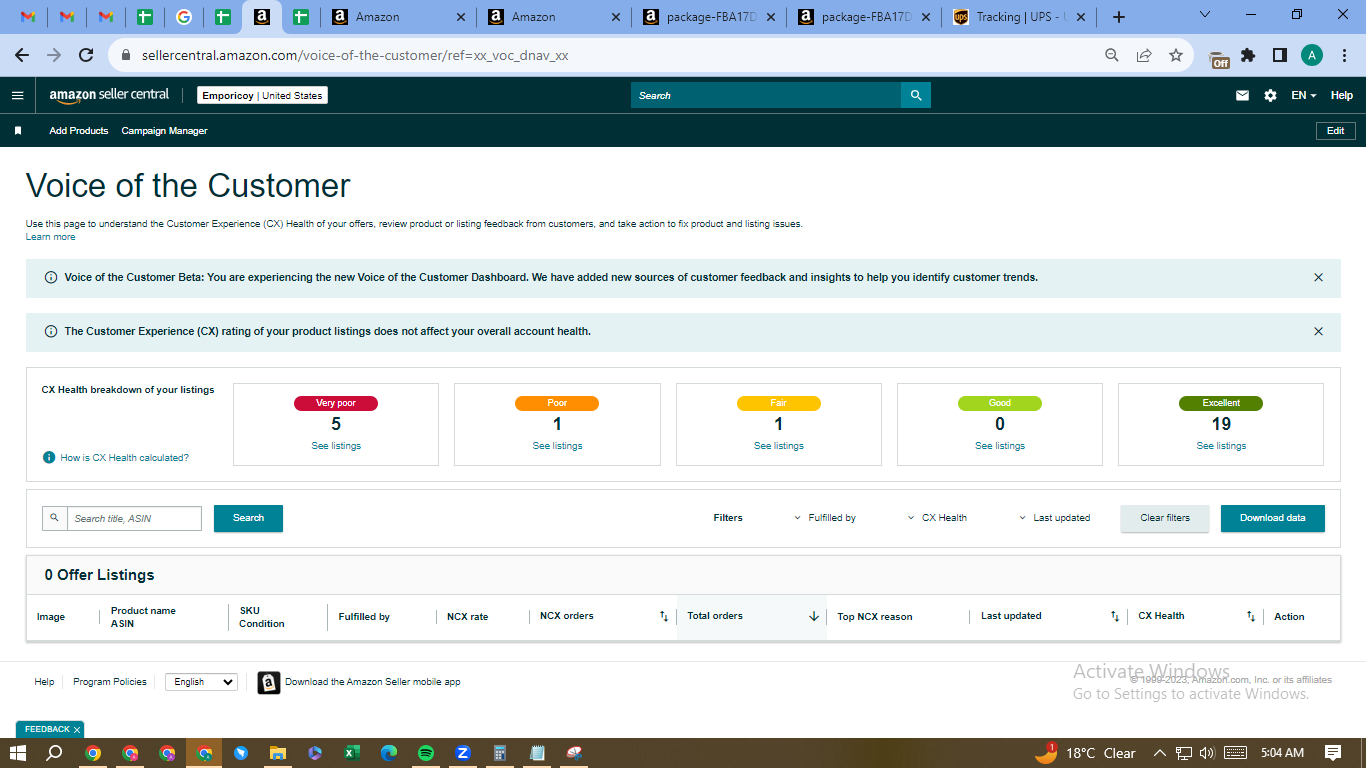Viewport: 1366px width, 768px height.
Task: Open the Seller Central hamburger menu
Action: pos(17,96)
